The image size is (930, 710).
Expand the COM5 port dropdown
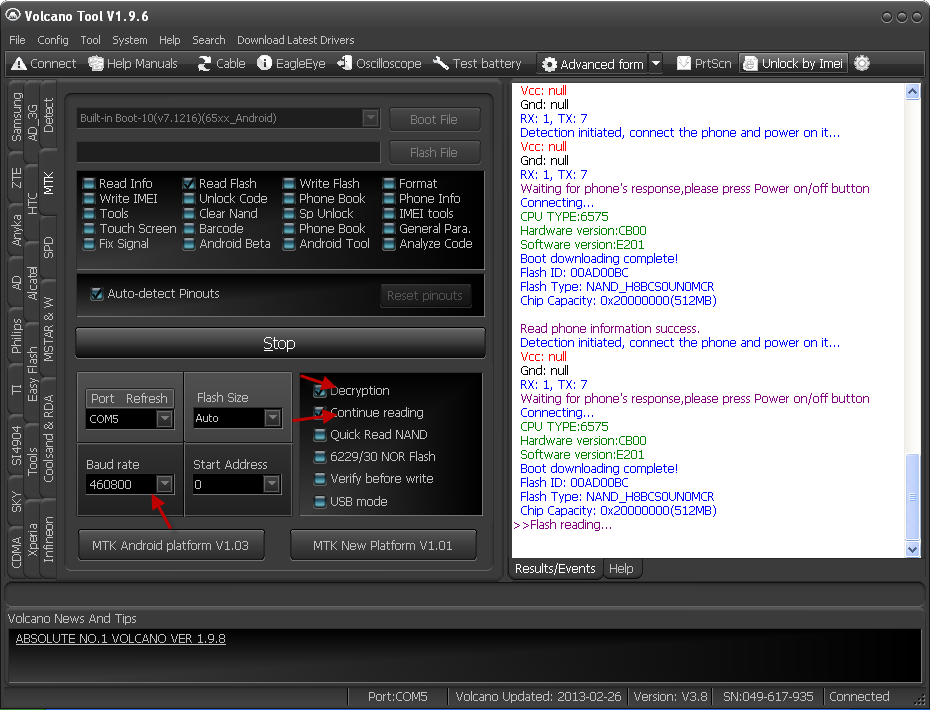point(165,419)
